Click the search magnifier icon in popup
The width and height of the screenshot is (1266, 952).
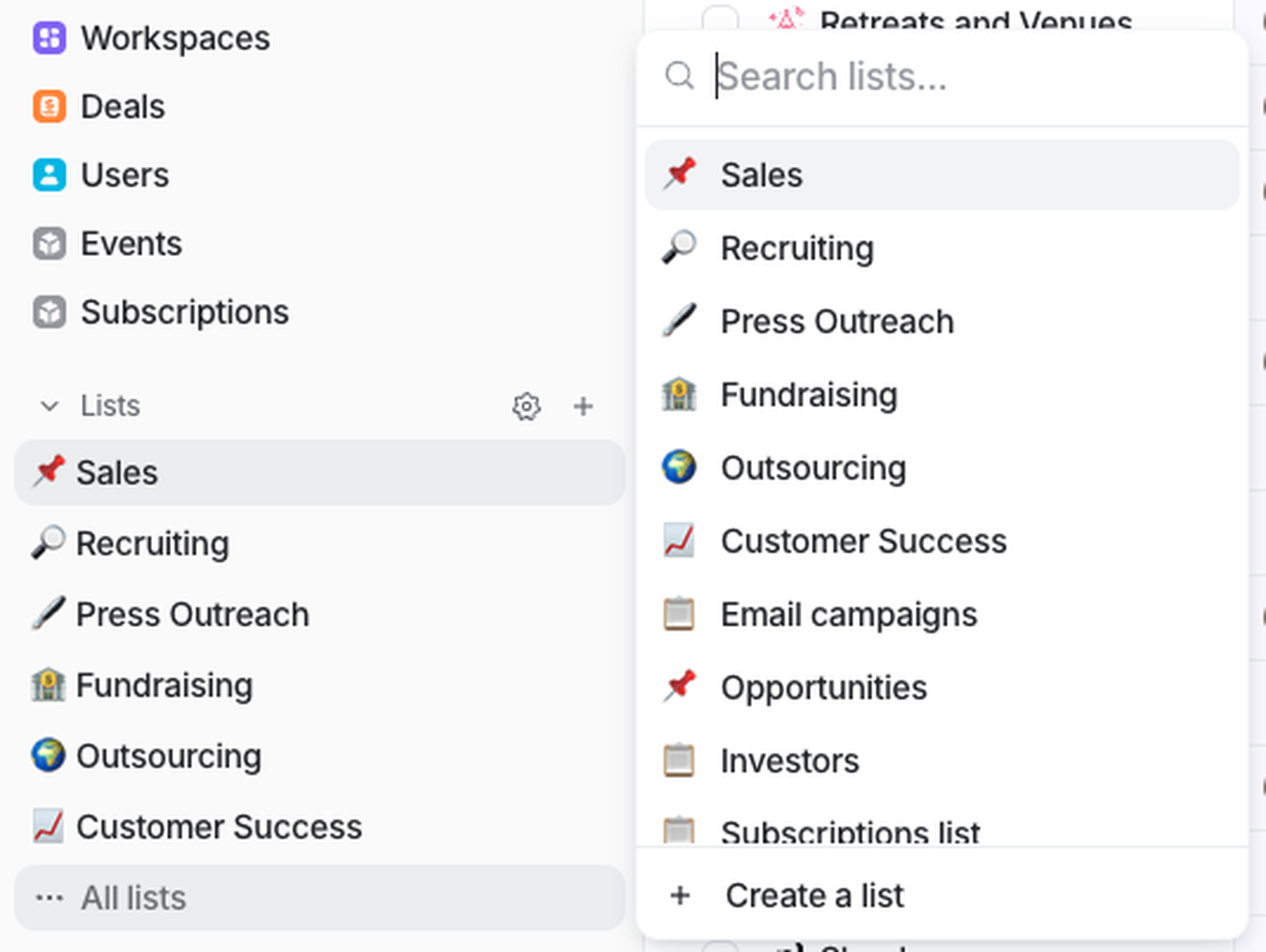pyautogui.click(x=679, y=76)
